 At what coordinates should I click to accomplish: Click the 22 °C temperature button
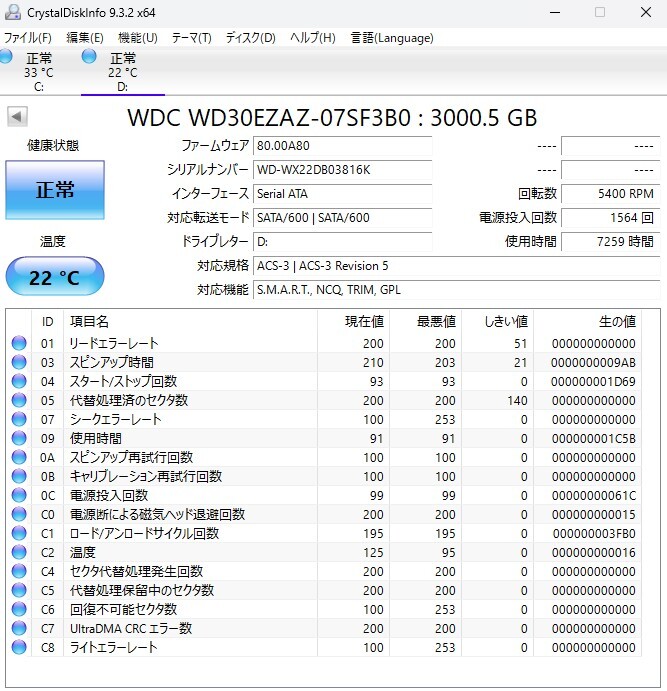[x=55, y=277]
